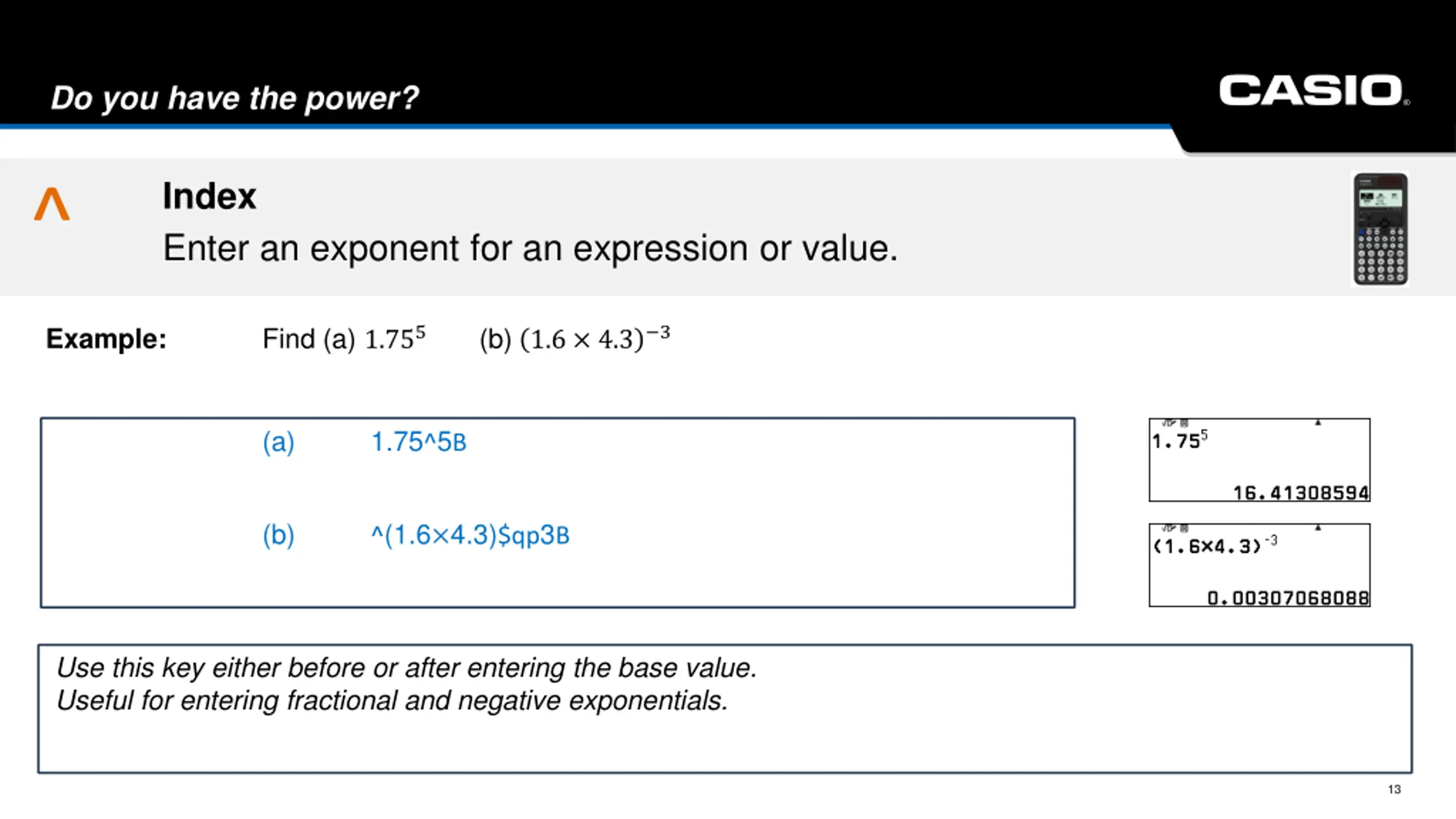Click key sequence 1.75^5B for part (a)
The image size is (1456, 819).
point(419,442)
